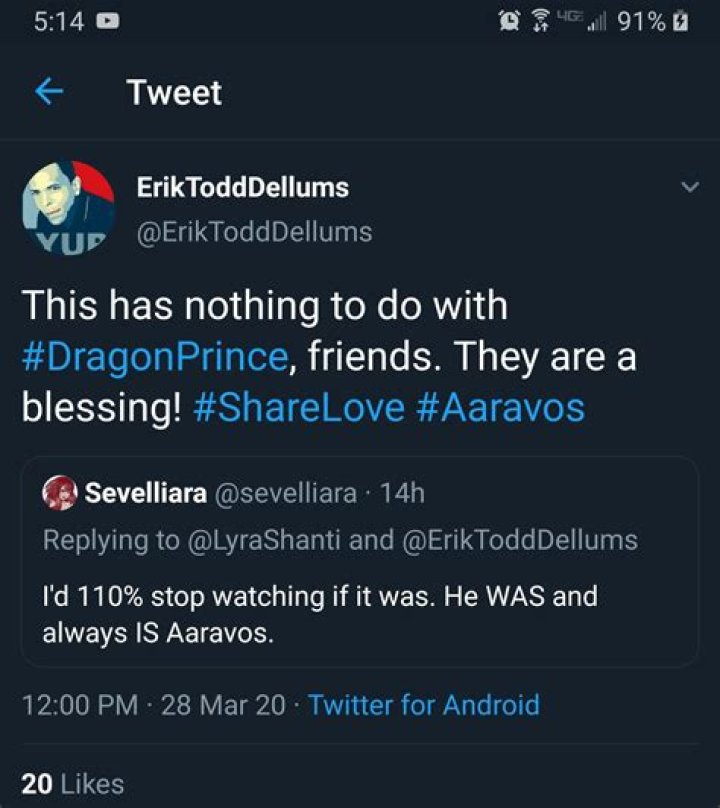Tap the @ErikToddDellums handle under name
Screen dimensions: 720x808
pos(253,232)
